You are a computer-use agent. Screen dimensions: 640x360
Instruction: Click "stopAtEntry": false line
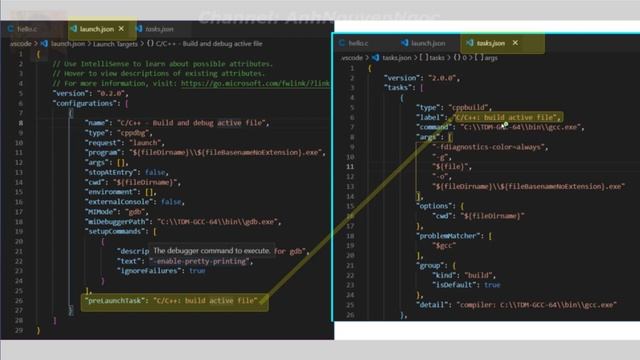[127, 172]
